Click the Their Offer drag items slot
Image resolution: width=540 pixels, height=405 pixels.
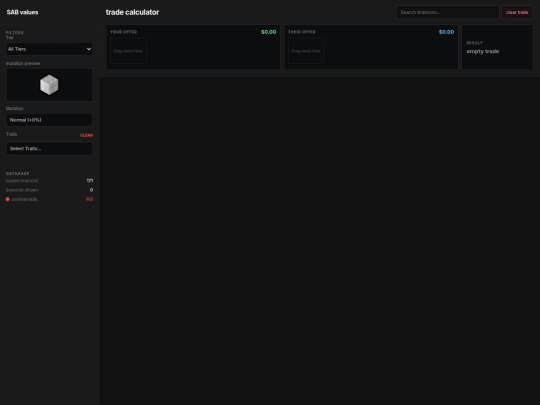click(306, 51)
